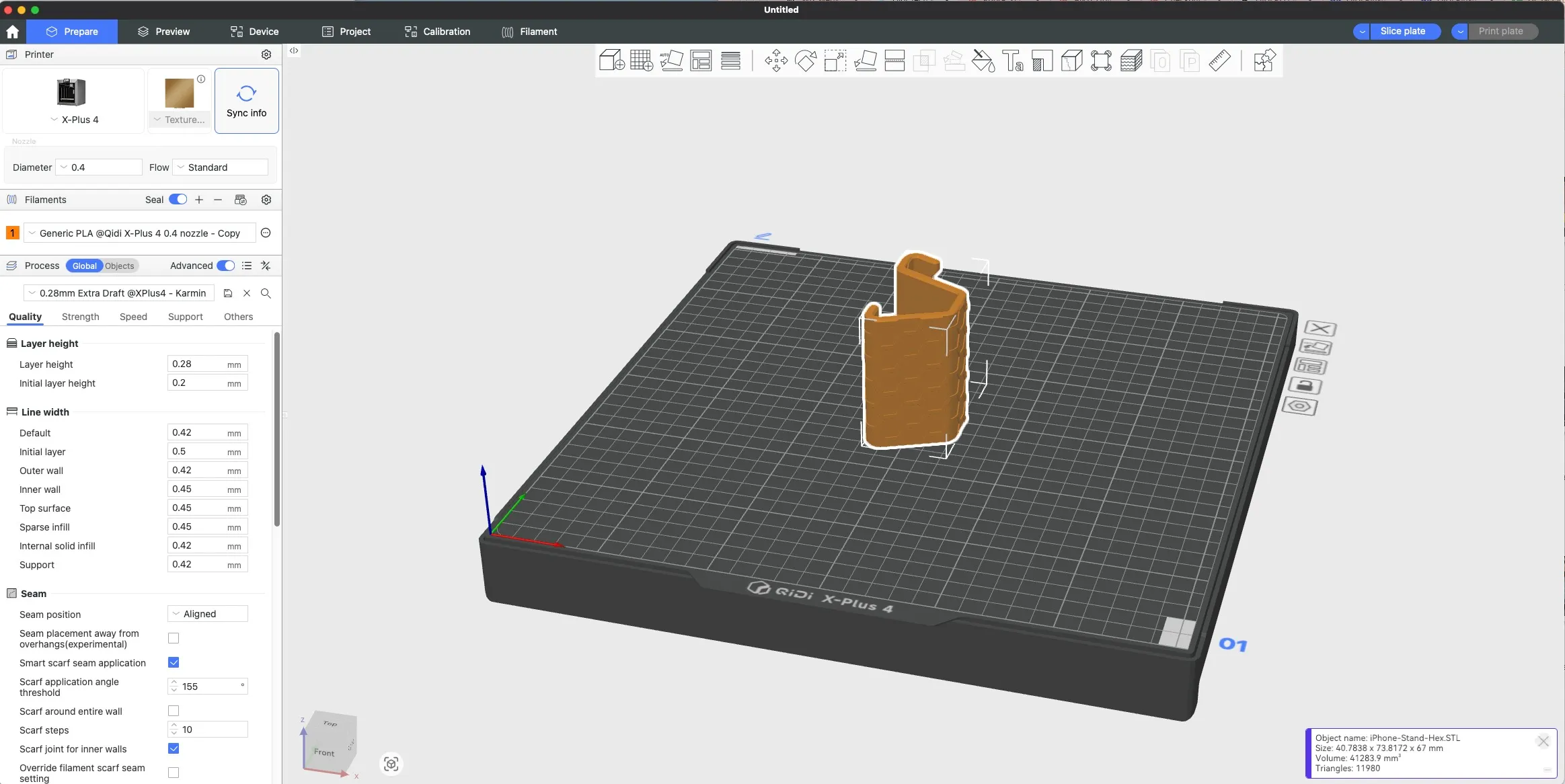Open the Text shape tool

(1012, 61)
